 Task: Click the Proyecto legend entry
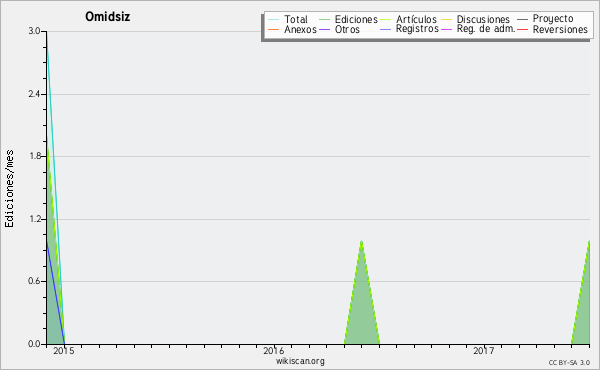pyautogui.click(x=545, y=19)
